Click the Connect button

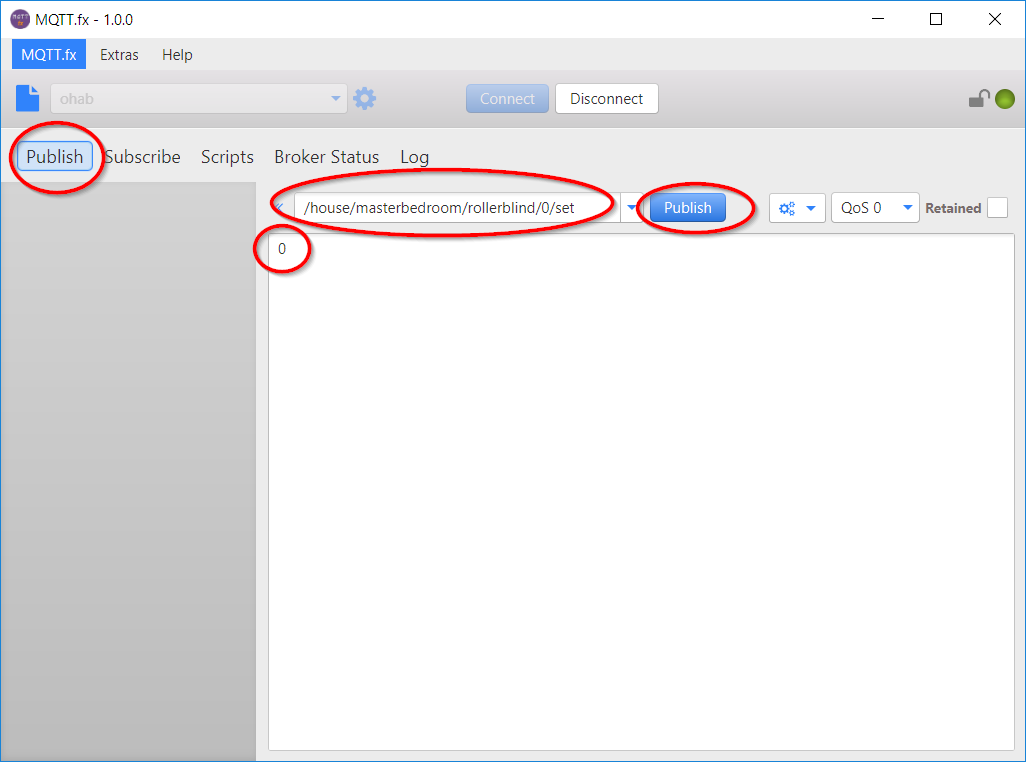(x=507, y=99)
